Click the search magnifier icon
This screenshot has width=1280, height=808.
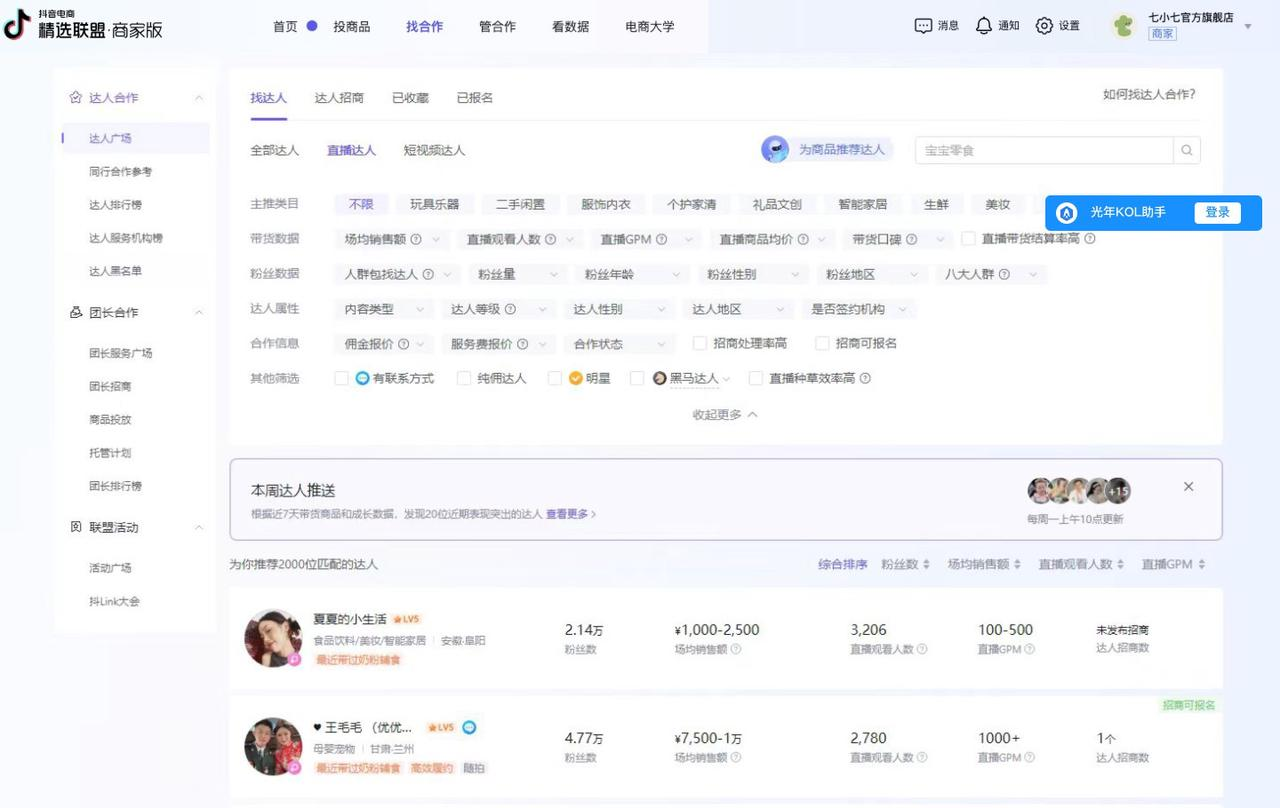(1187, 150)
